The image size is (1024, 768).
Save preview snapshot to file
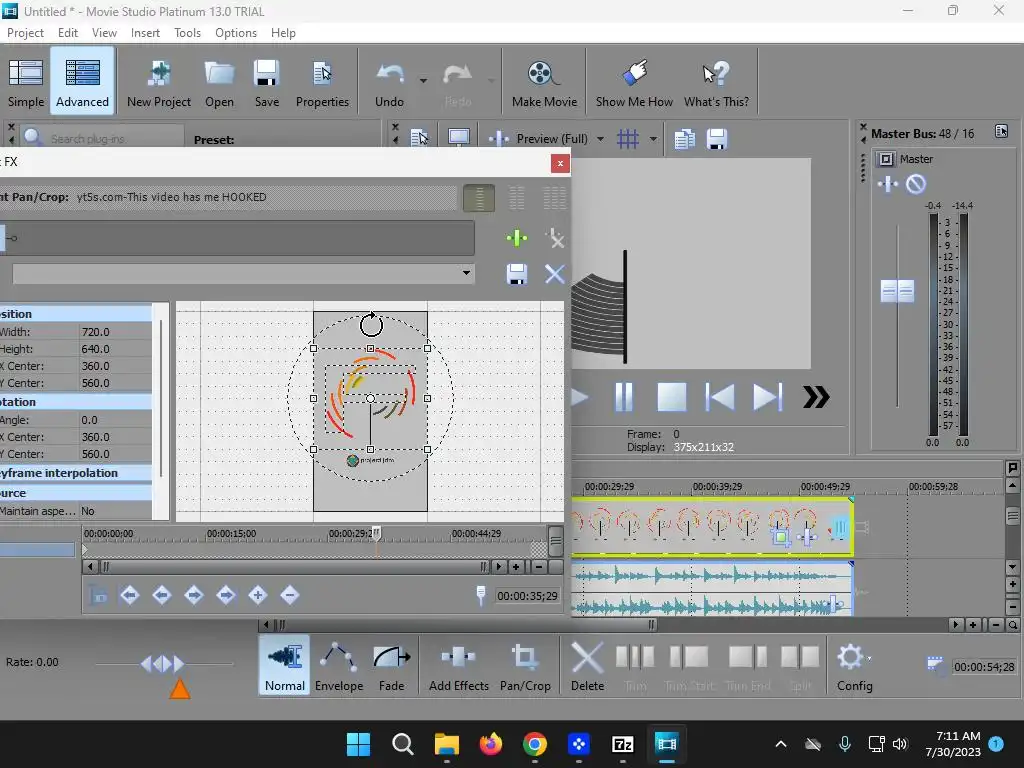(x=716, y=139)
